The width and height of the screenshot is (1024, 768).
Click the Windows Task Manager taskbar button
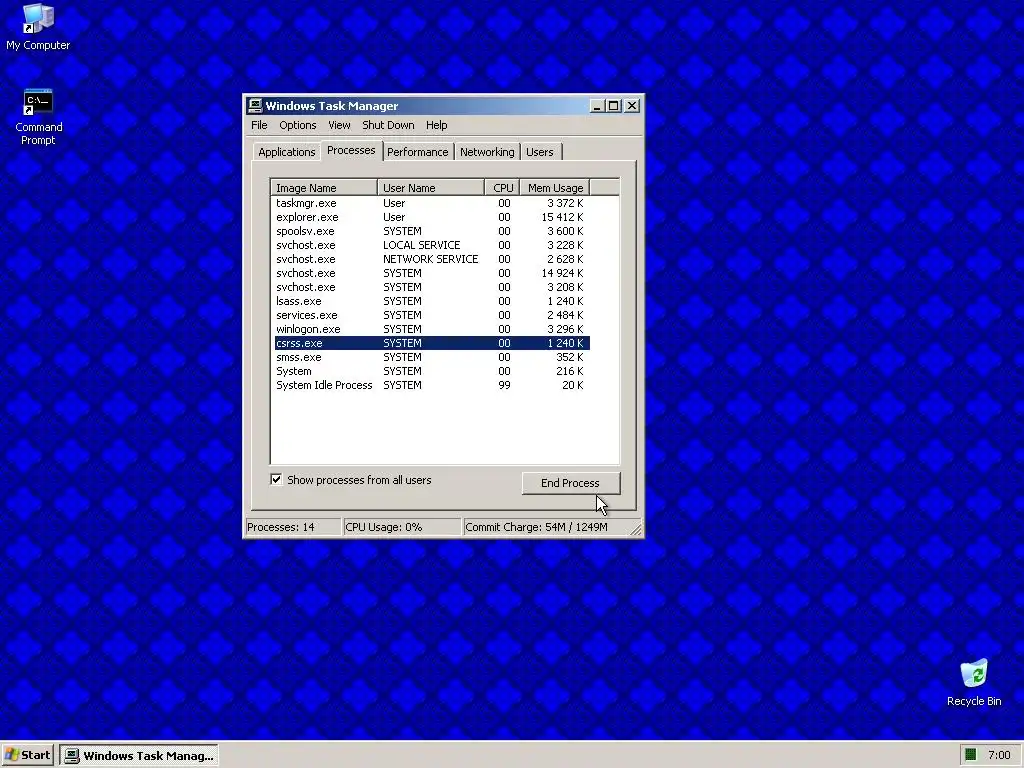(139, 756)
